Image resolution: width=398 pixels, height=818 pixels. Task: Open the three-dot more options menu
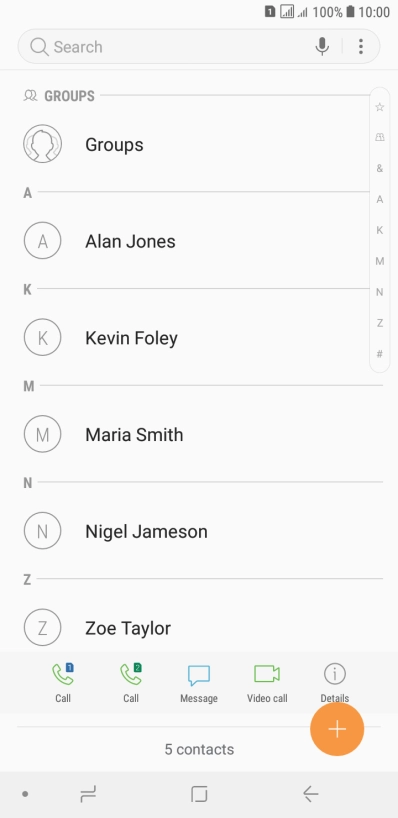pos(360,47)
